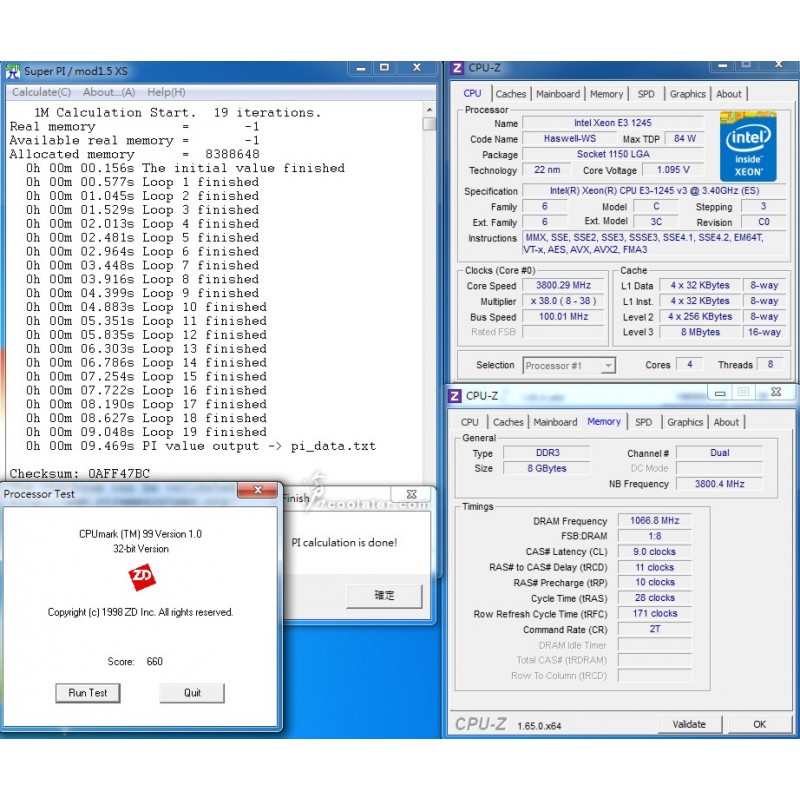Switch to Mainboard tab in lower CPU-Z window
This screenshot has height=800, width=800.
555,422
